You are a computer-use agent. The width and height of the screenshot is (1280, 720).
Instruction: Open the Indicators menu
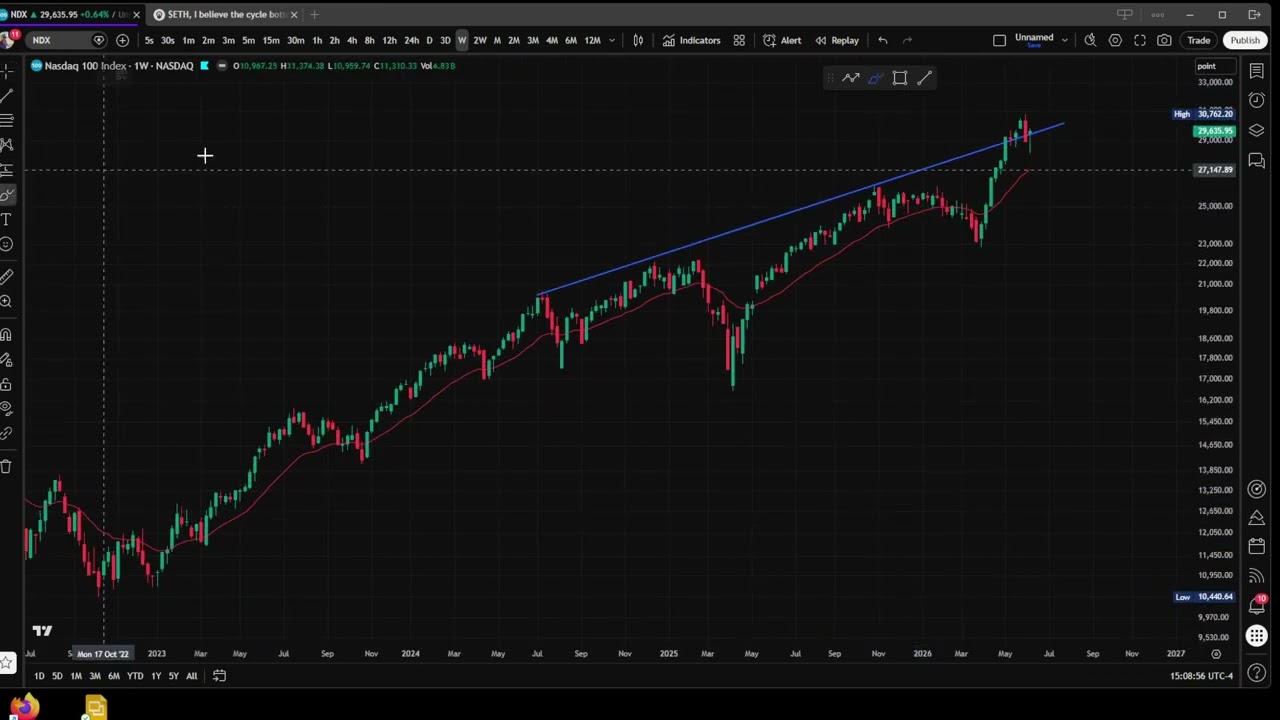tap(691, 40)
